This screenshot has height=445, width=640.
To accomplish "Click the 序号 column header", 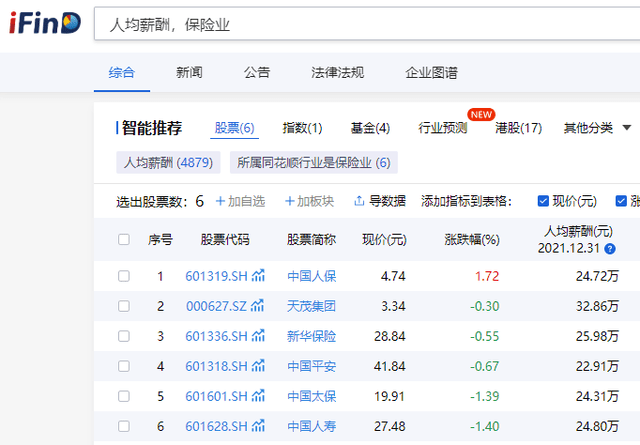I will pyautogui.click(x=160, y=239).
